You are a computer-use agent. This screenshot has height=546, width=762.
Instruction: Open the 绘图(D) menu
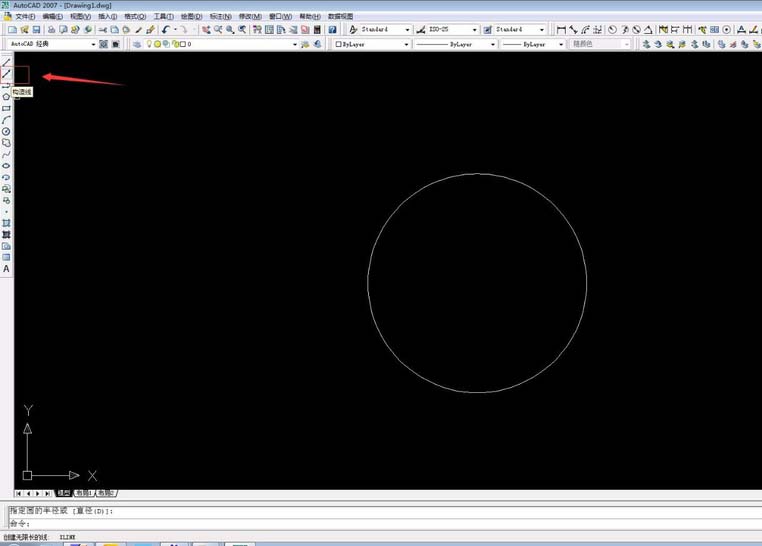[190, 17]
